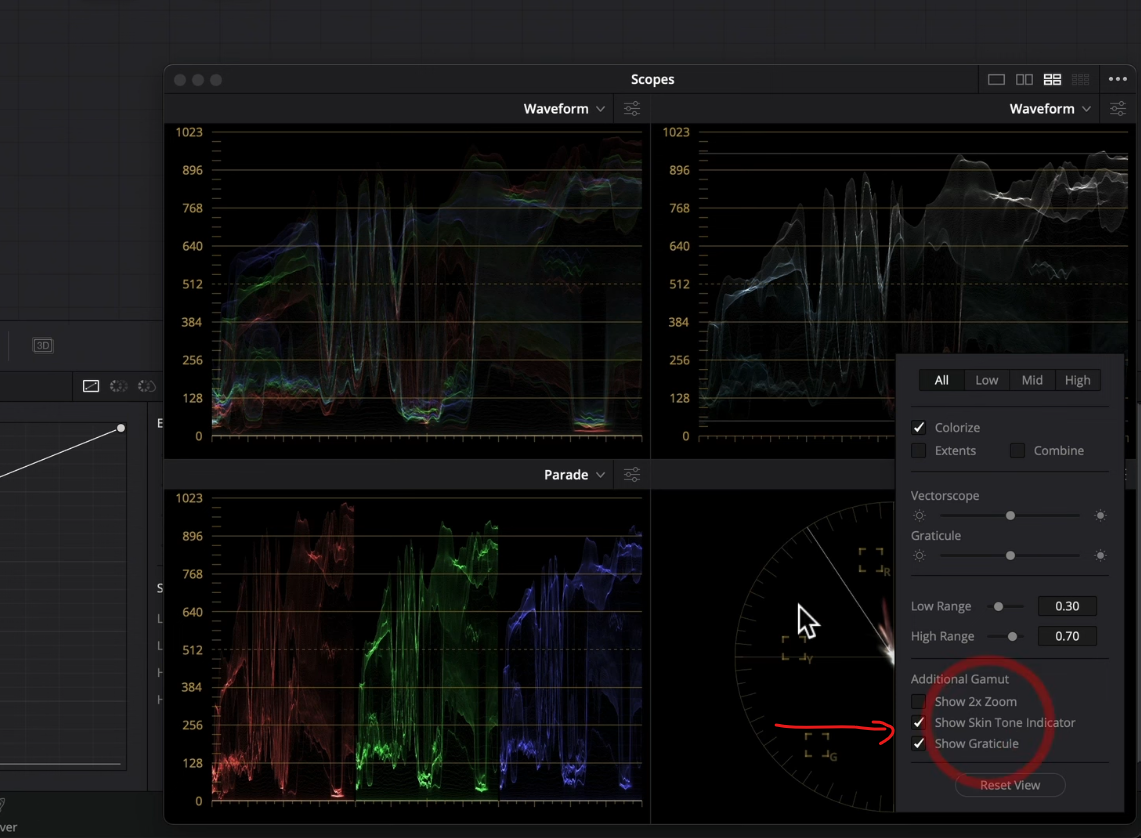The width and height of the screenshot is (1141, 838).
Task: Click Graticule low brightness sun icon
Action: pyautogui.click(x=919, y=556)
